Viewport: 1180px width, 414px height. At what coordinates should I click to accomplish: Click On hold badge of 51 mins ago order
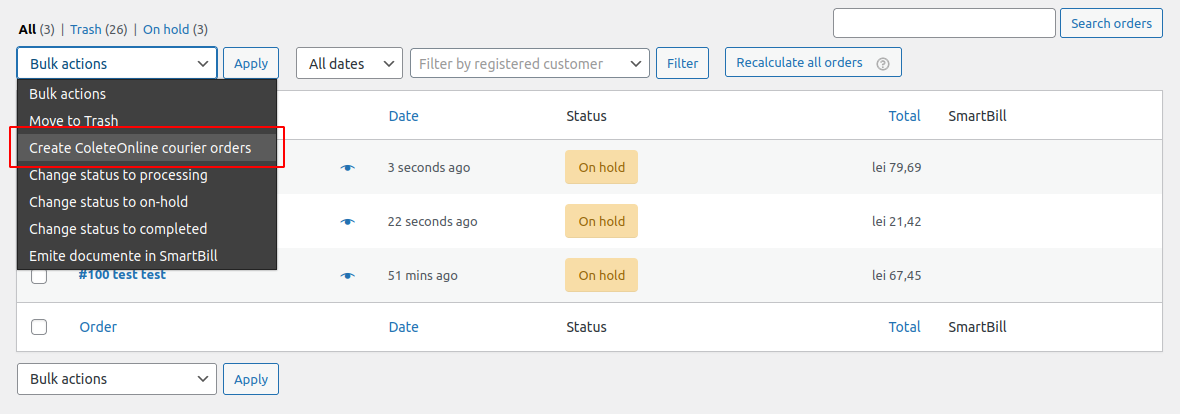(601, 275)
